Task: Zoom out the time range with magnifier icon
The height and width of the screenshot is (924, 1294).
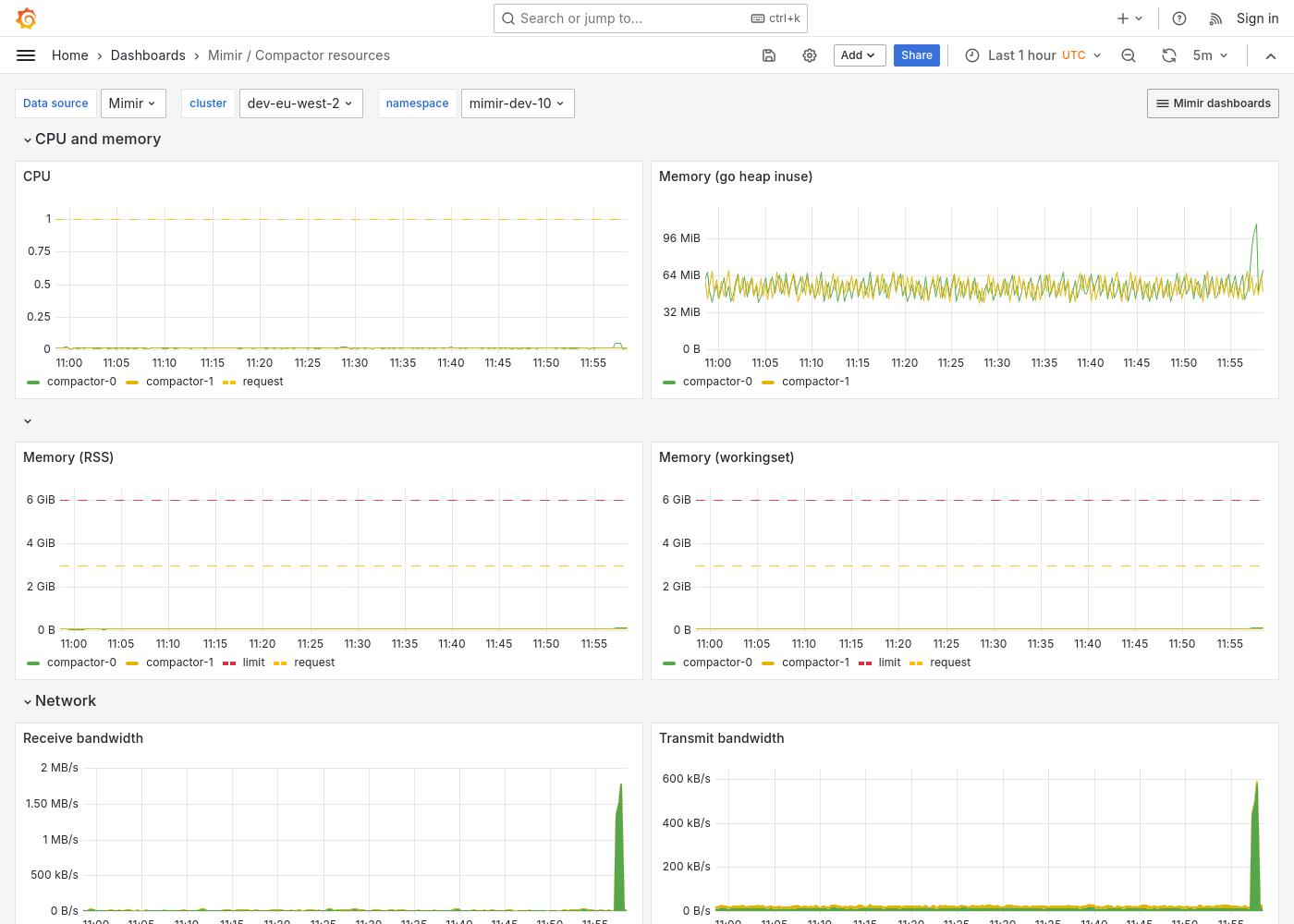Action: pyautogui.click(x=1129, y=55)
